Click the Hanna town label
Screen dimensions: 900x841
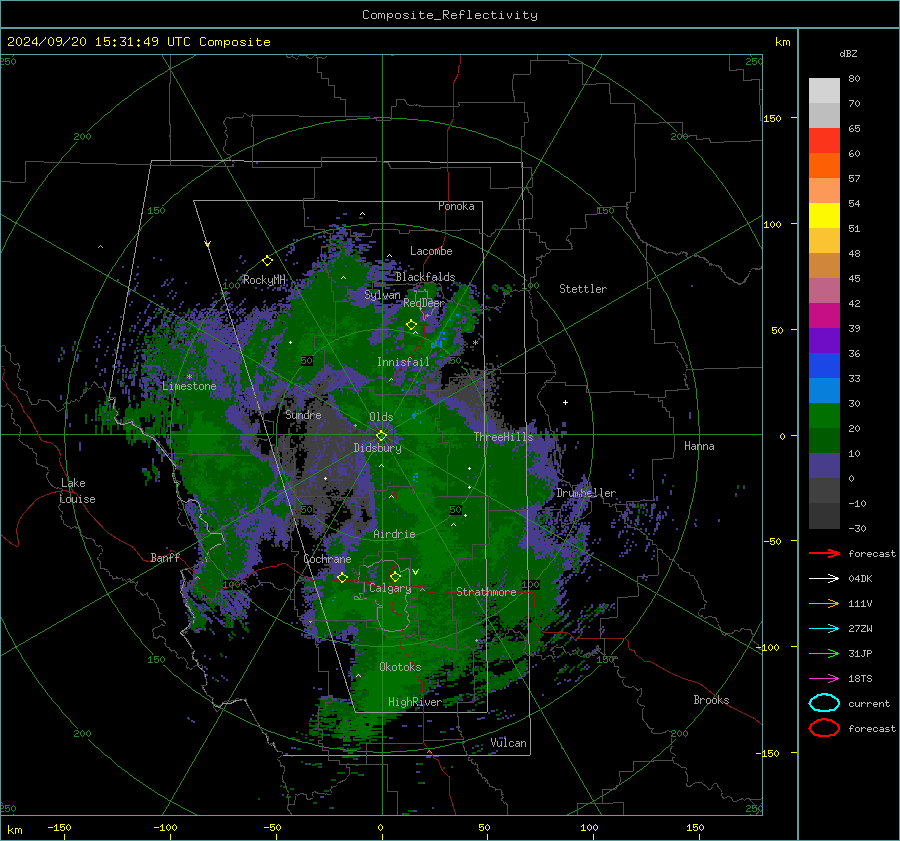[x=699, y=446]
